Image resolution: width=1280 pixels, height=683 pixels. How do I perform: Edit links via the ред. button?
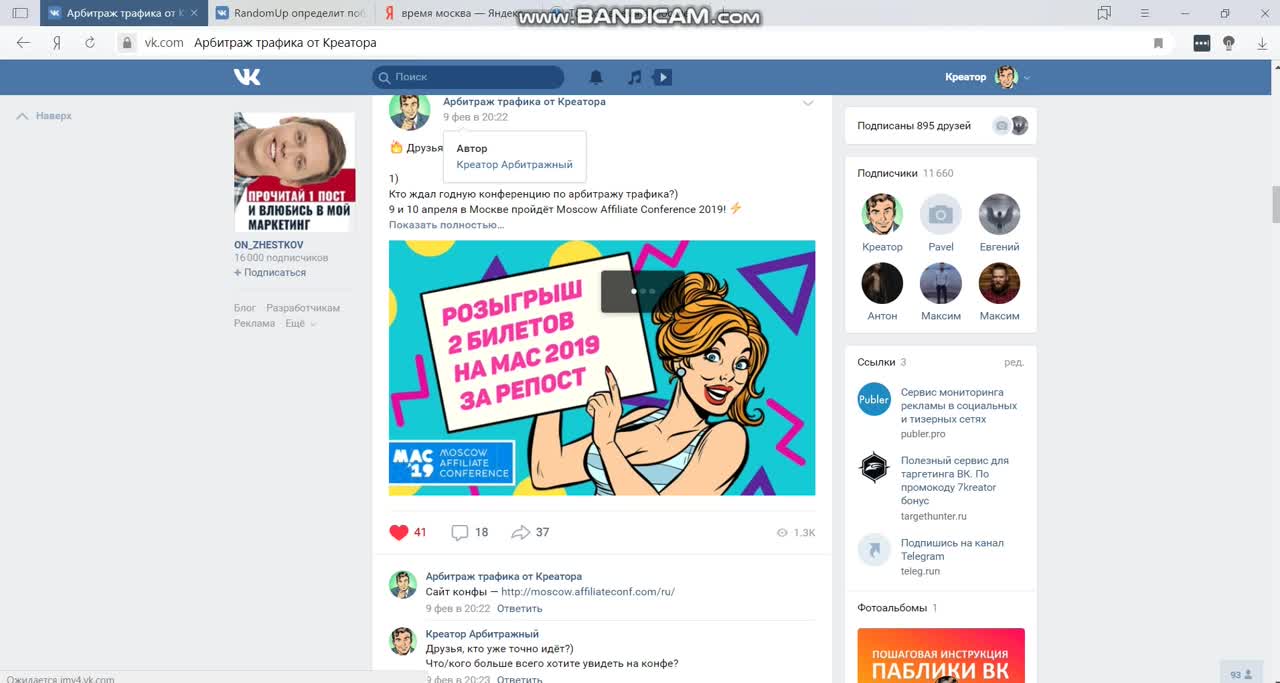(1014, 362)
